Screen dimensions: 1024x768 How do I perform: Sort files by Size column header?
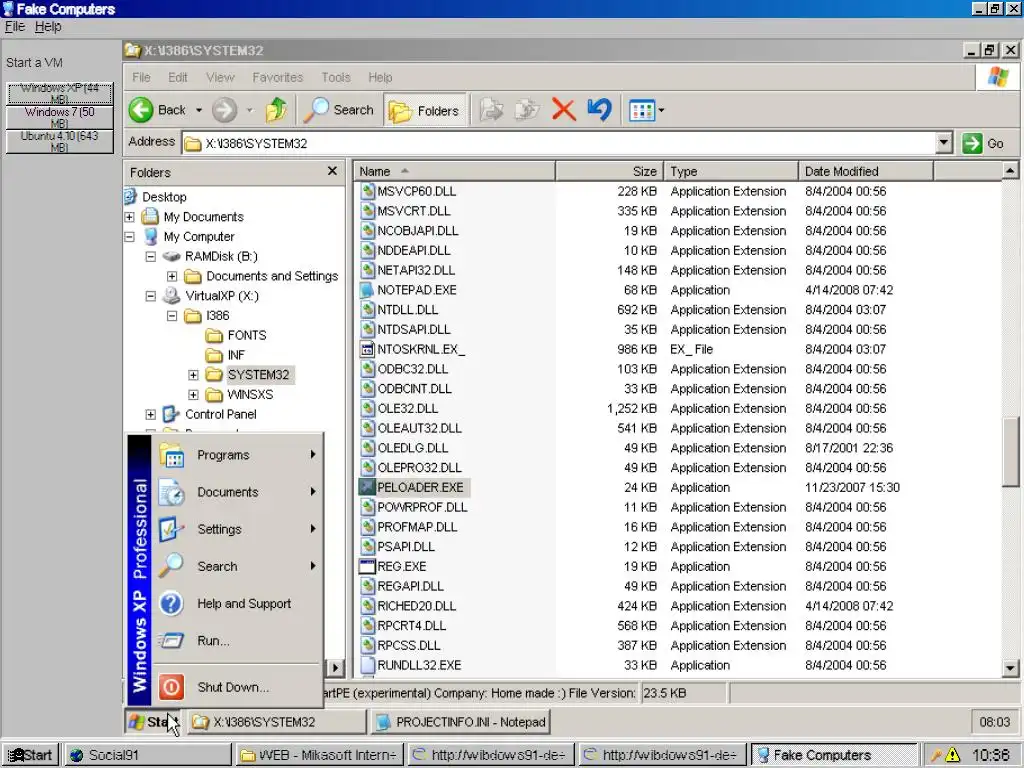[609, 171]
